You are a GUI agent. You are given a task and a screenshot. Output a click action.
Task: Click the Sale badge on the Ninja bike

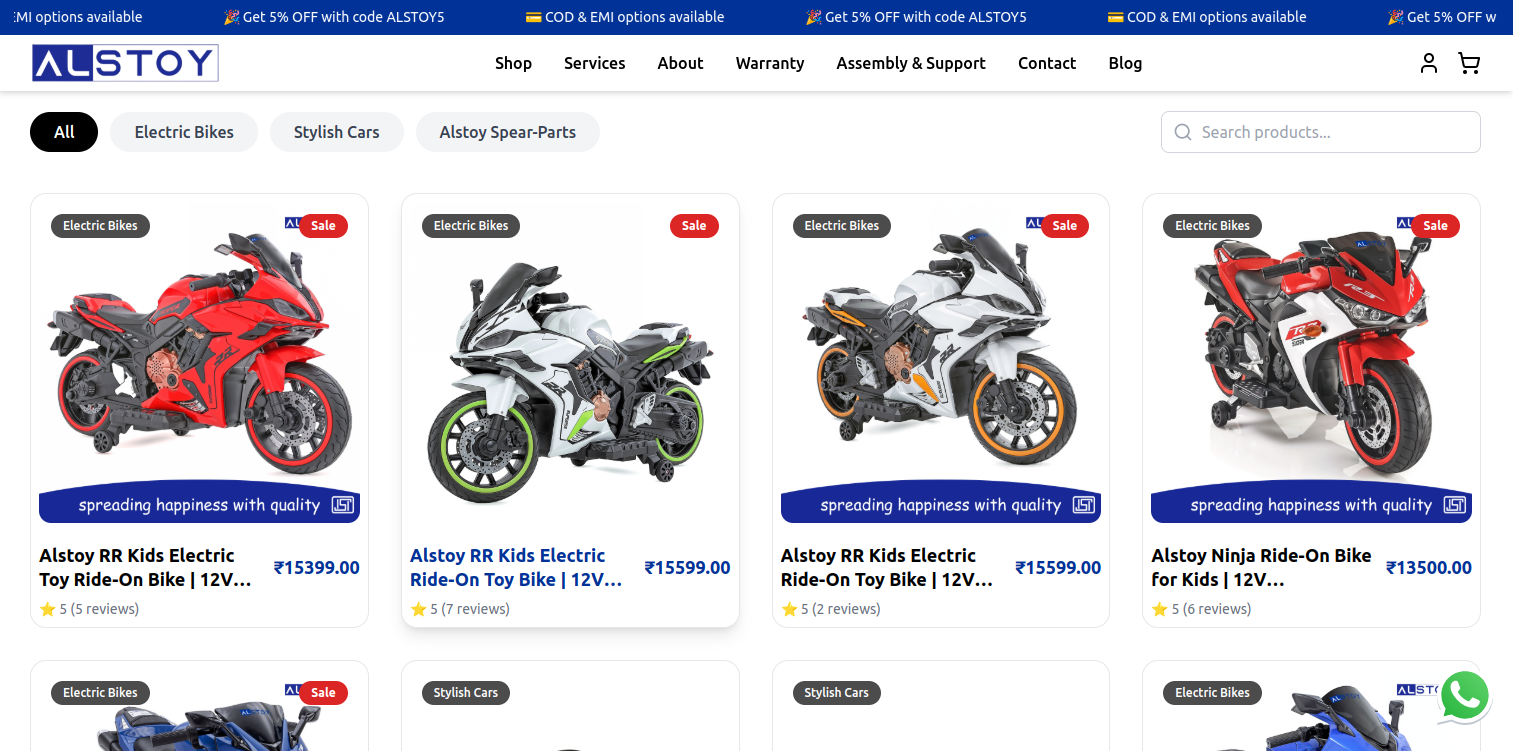pos(1435,226)
